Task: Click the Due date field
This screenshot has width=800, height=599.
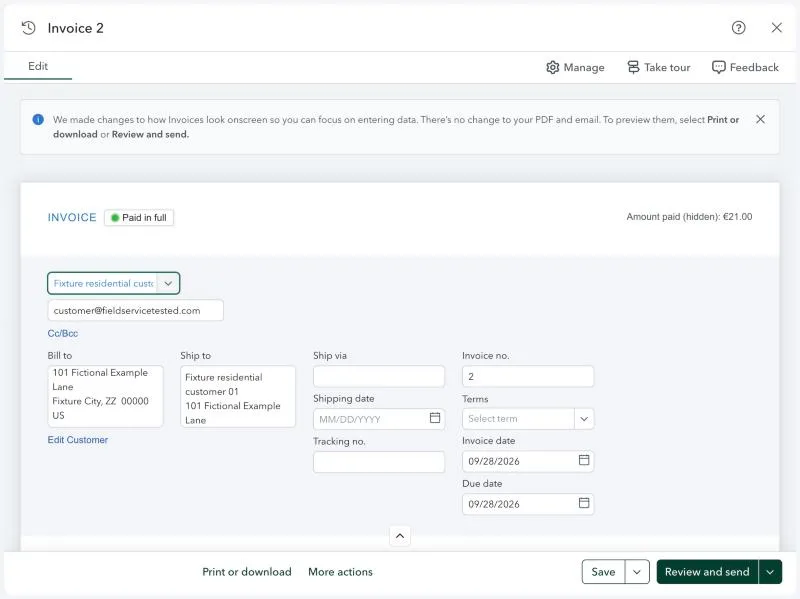Action: pyautogui.click(x=528, y=504)
